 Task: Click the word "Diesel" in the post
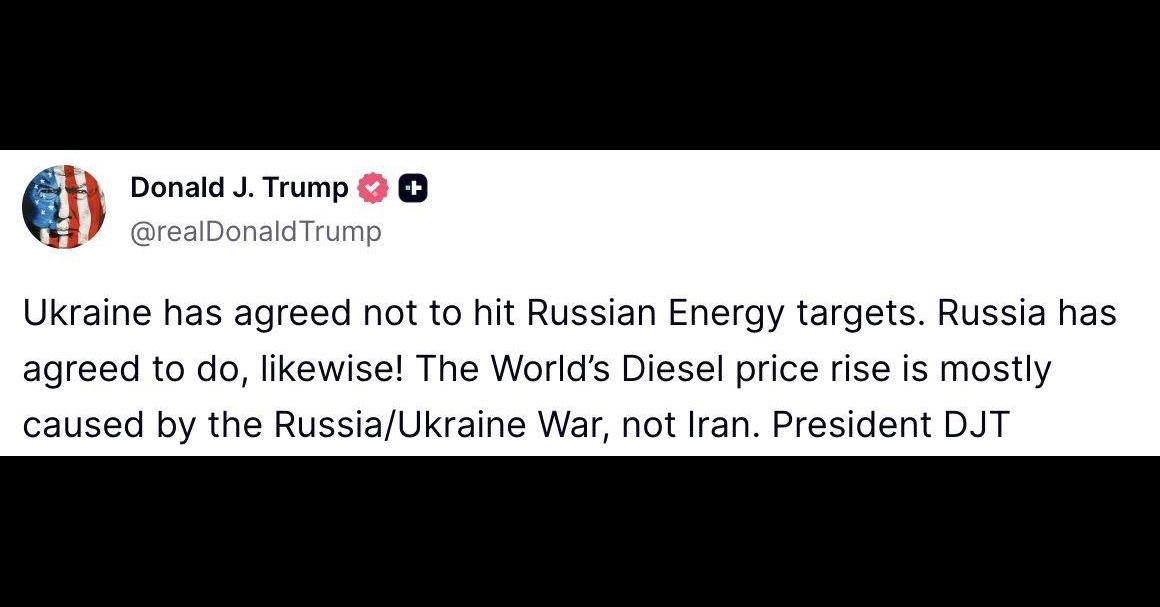tap(672, 369)
